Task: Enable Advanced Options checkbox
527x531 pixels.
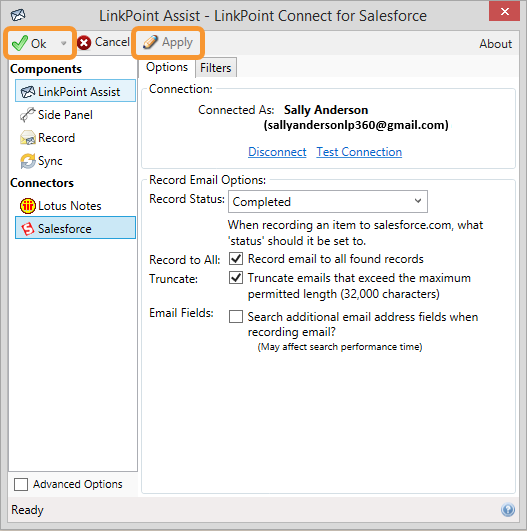Action: pyautogui.click(x=21, y=484)
